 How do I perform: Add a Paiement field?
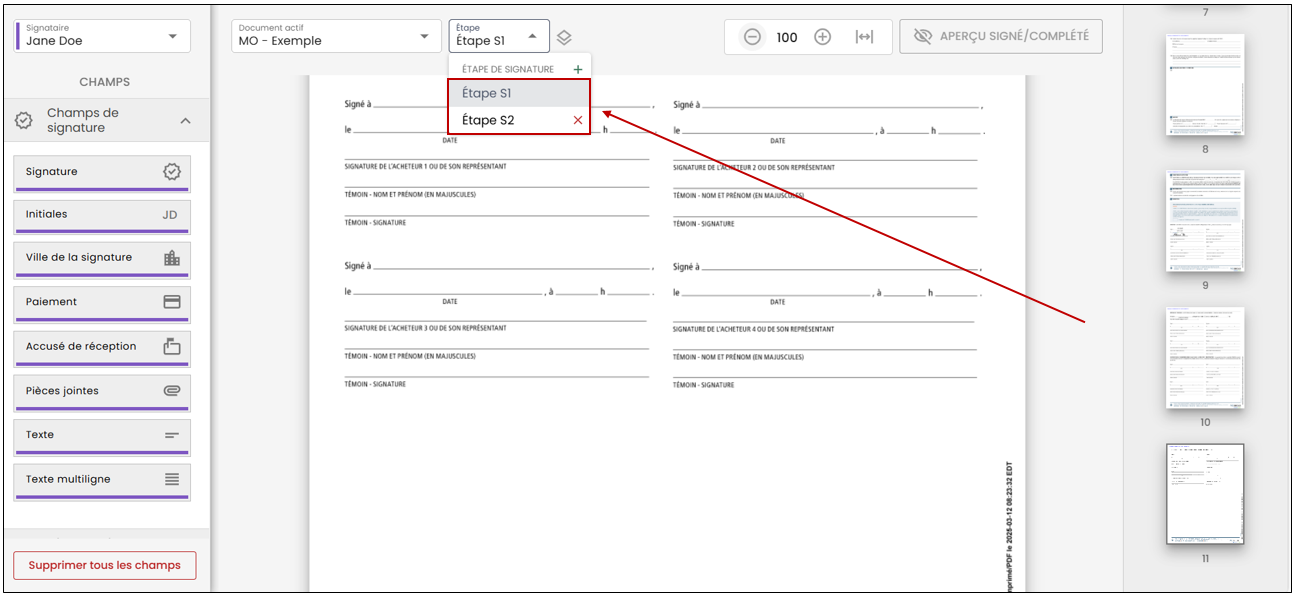[x=102, y=303]
